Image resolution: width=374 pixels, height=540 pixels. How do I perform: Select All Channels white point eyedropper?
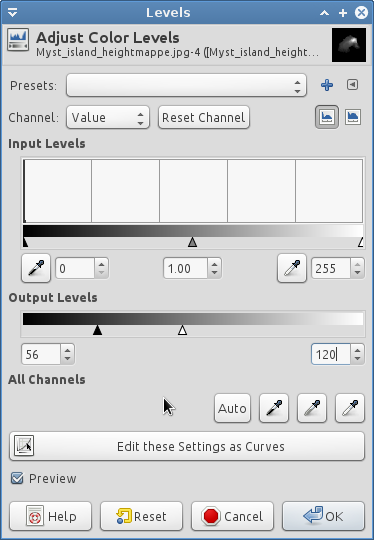coord(350,408)
